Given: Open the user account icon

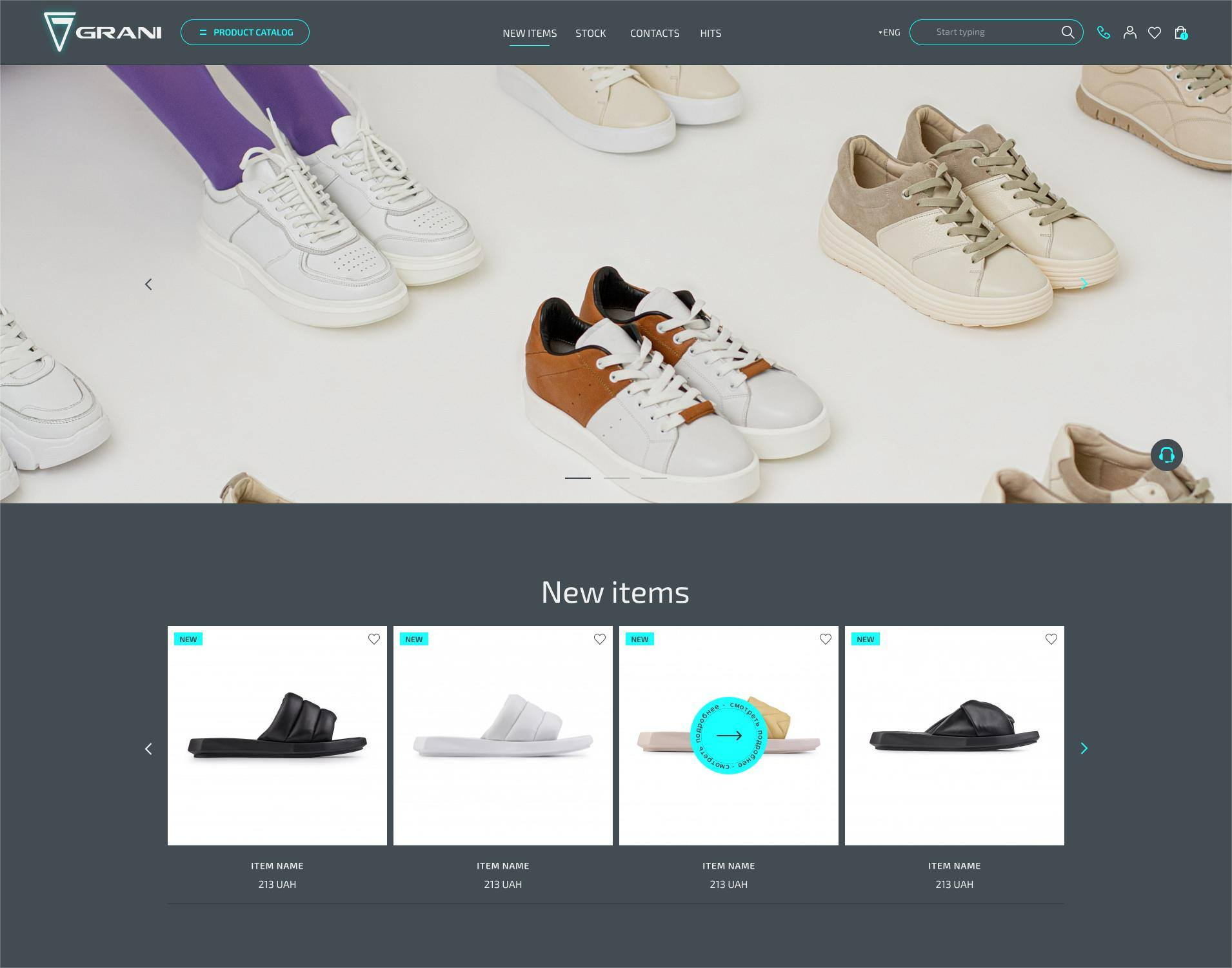Looking at the screenshot, I should (1129, 32).
